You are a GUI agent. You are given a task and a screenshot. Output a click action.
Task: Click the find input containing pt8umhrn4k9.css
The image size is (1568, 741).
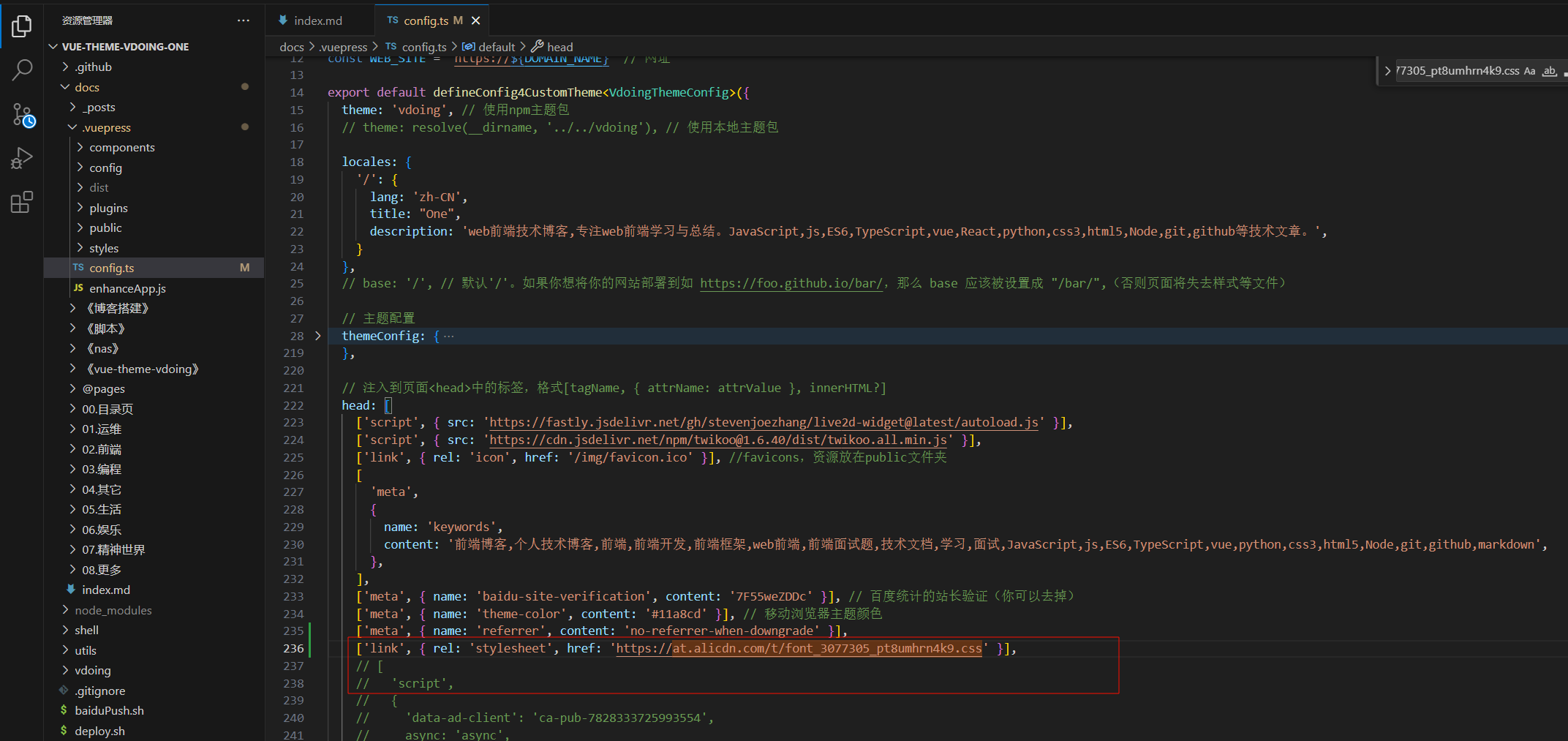[1457, 71]
